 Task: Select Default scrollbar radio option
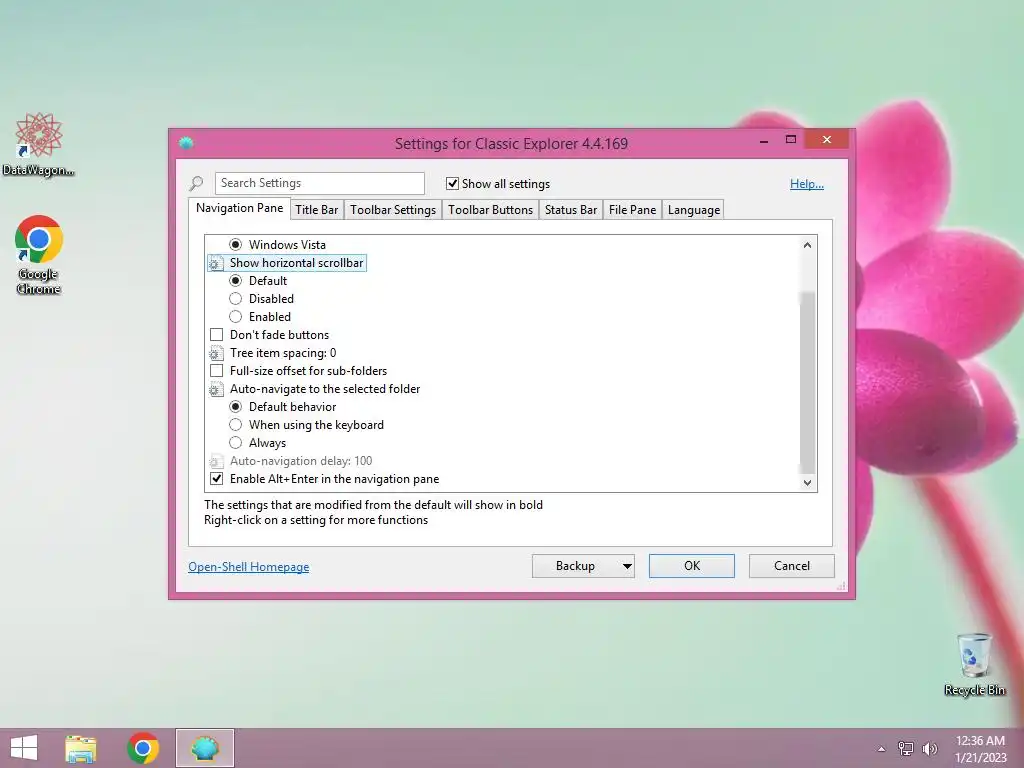236,281
